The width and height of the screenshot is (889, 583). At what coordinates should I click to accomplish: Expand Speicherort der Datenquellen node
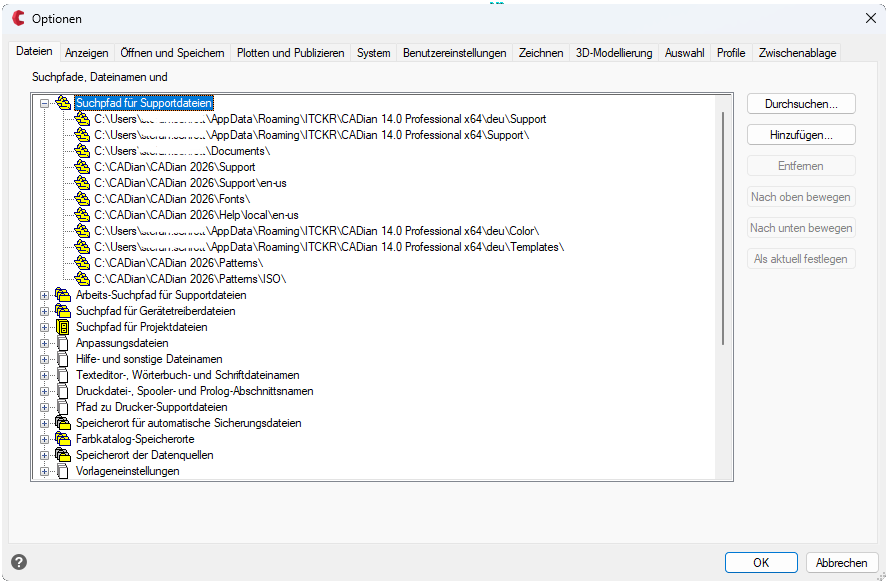(44, 455)
